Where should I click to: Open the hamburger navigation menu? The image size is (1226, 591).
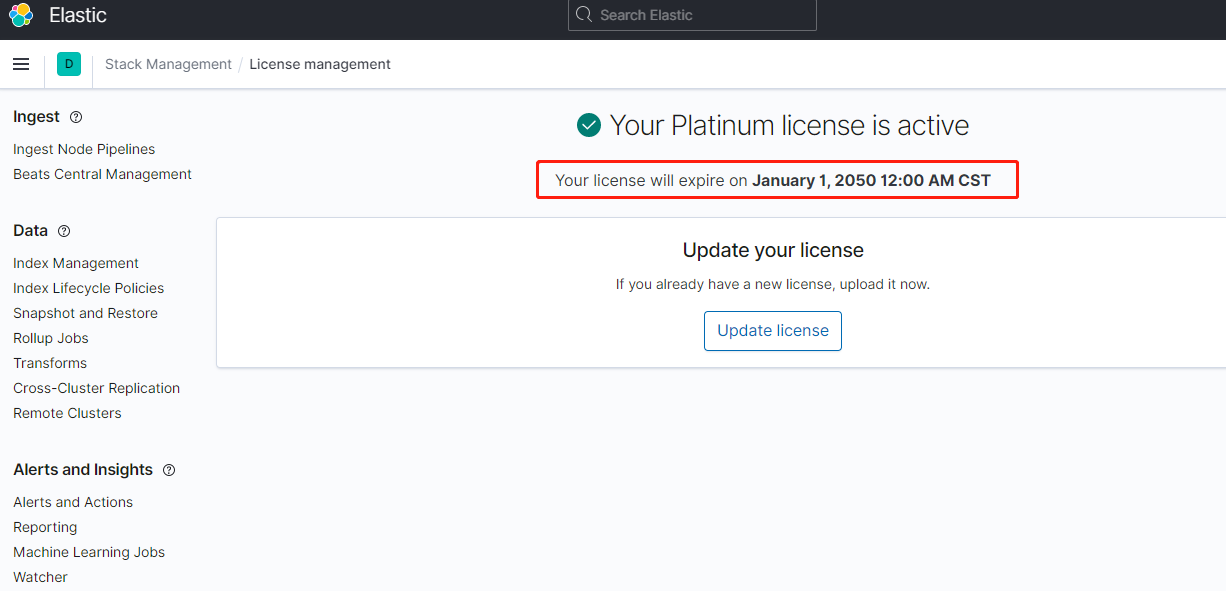[21, 64]
